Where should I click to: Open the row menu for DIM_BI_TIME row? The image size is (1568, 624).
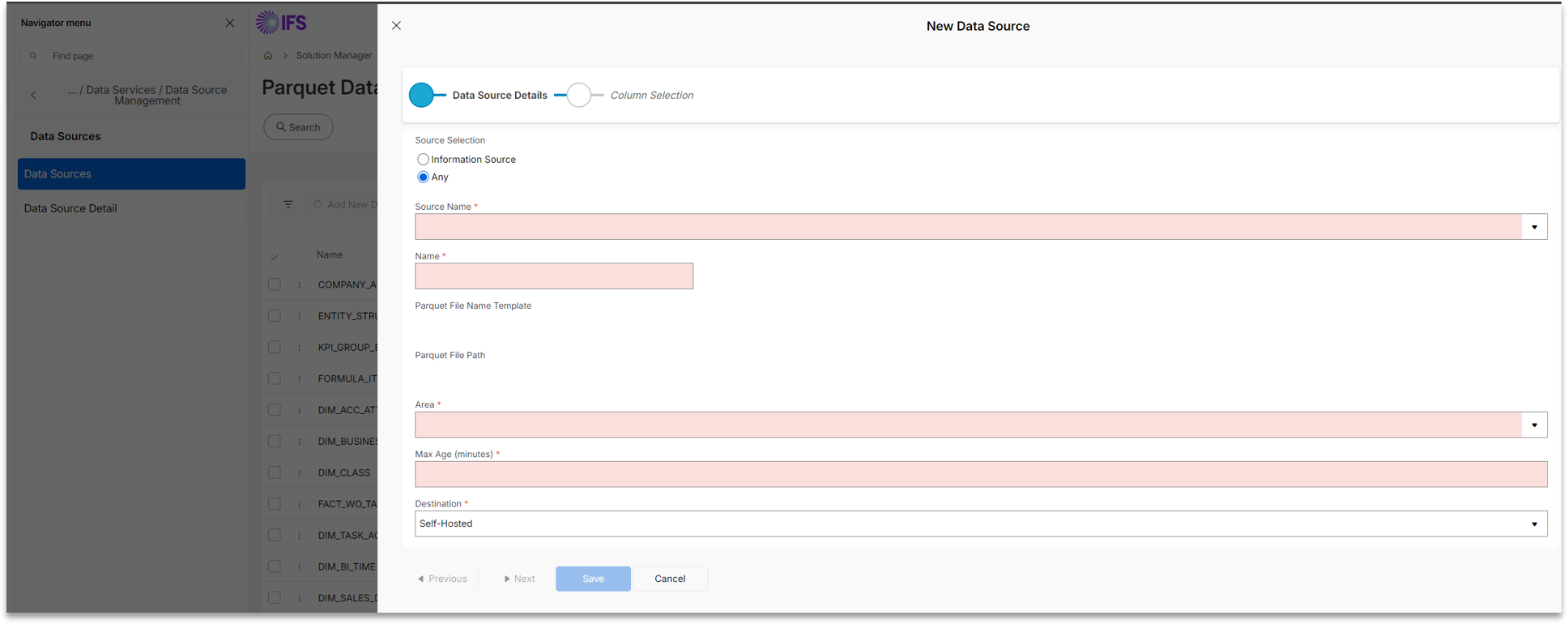point(299,566)
